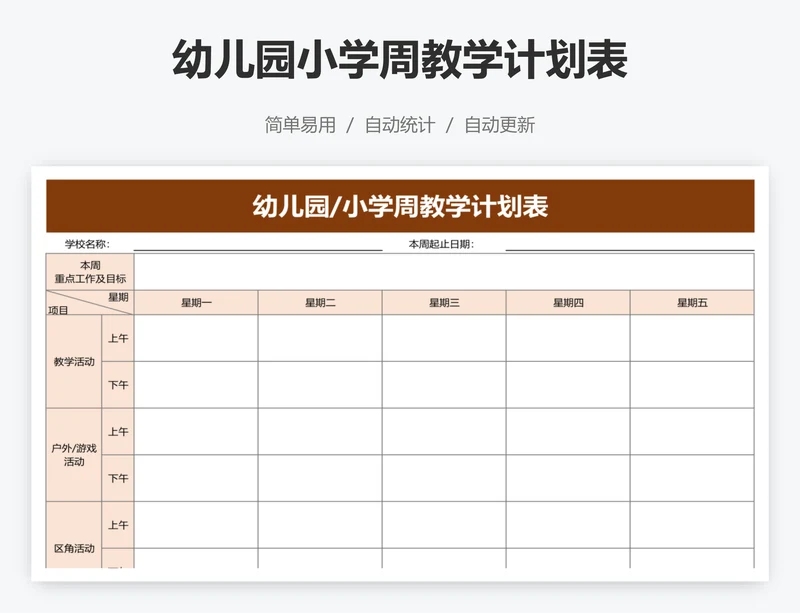Select the diagonal 星期/项目 header cell
The image size is (800, 613).
tap(90, 303)
